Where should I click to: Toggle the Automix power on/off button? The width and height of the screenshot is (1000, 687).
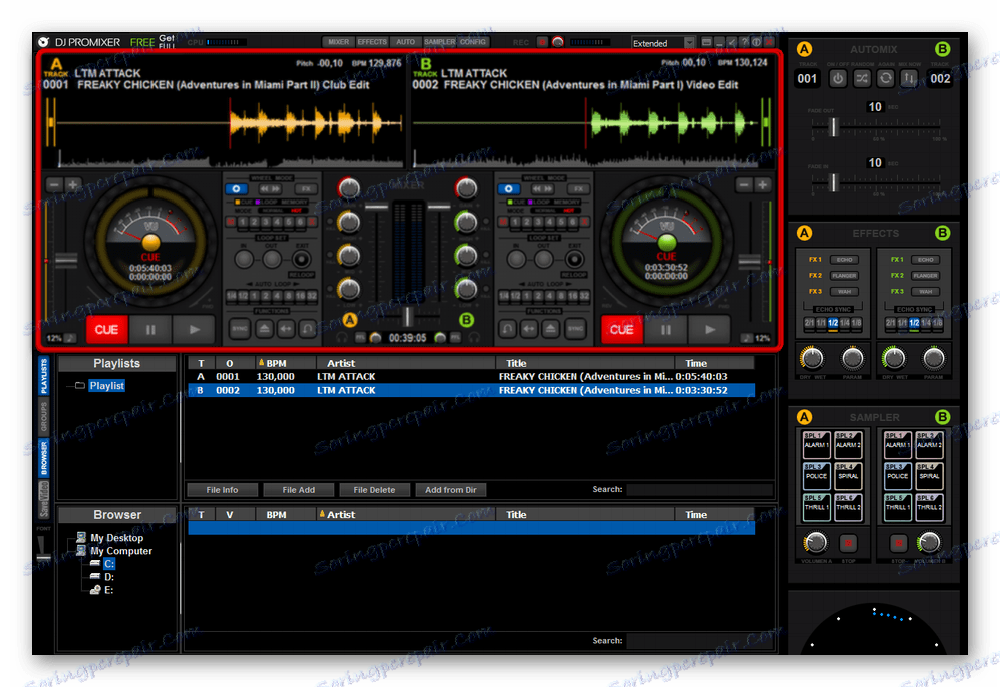click(x=838, y=78)
